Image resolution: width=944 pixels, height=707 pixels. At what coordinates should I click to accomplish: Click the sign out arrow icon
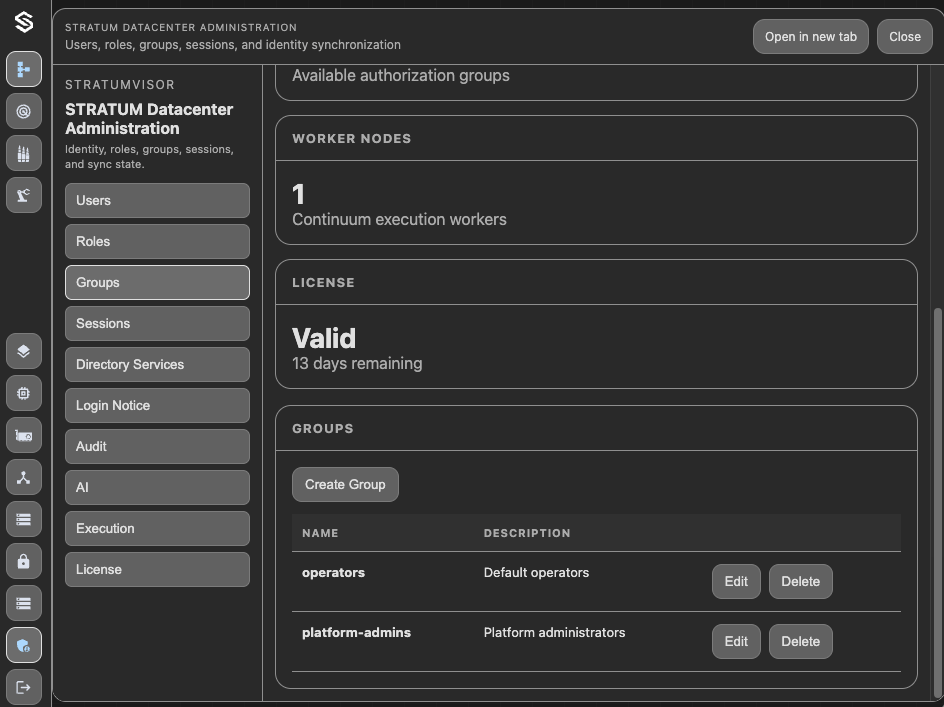[x=24, y=687]
